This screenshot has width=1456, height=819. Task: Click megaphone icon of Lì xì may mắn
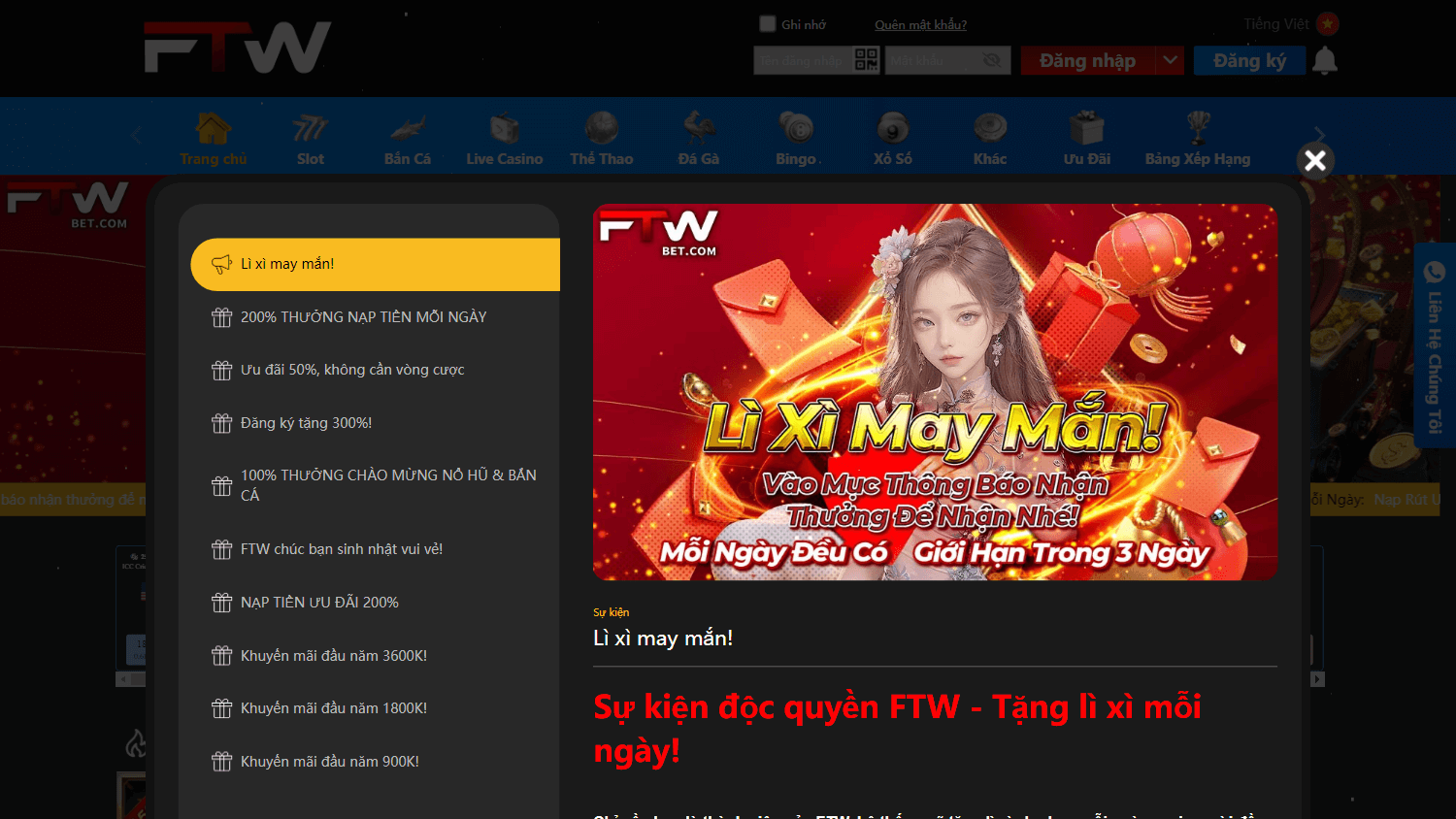pyautogui.click(x=222, y=264)
